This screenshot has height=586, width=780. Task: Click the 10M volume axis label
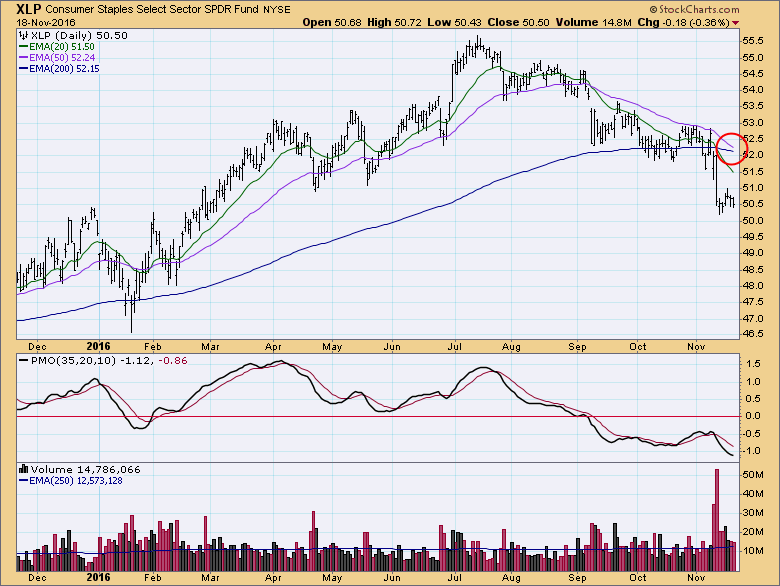click(753, 551)
